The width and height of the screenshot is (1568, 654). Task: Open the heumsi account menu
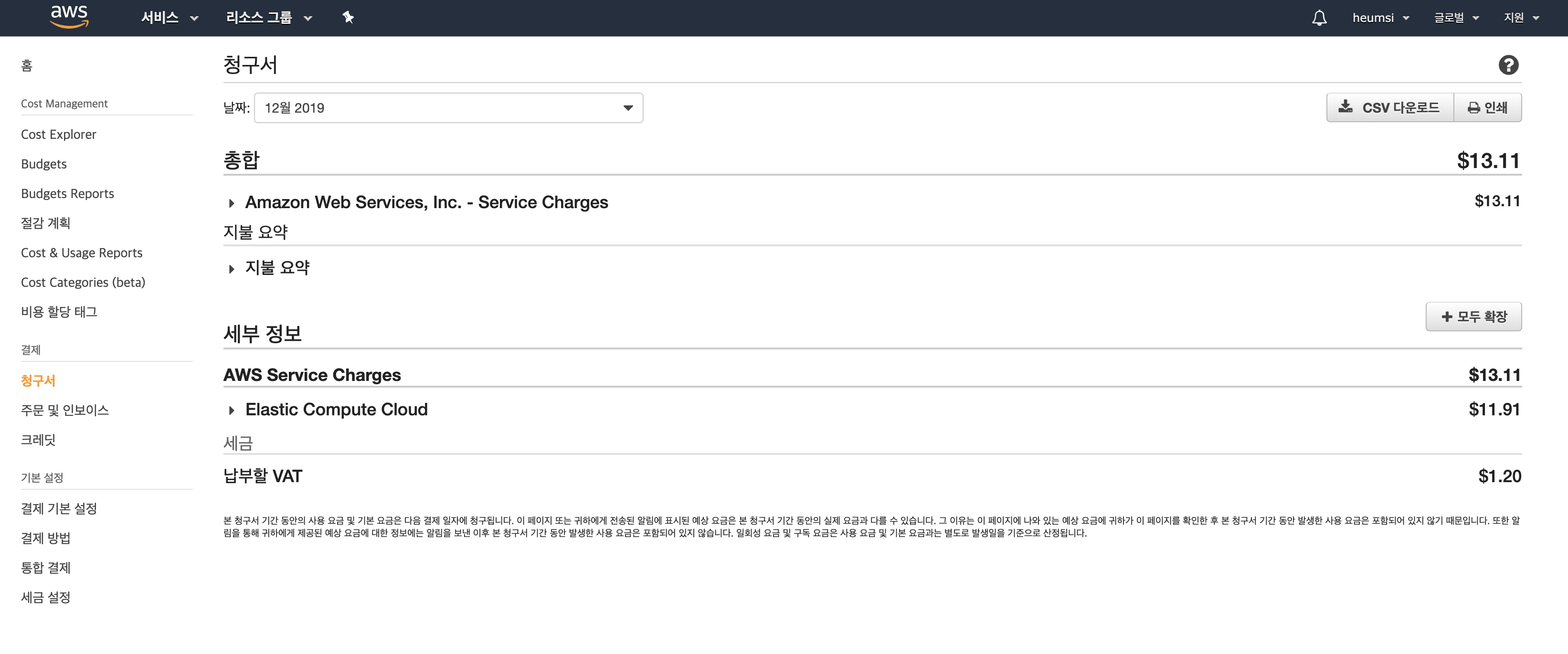pos(1380,18)
